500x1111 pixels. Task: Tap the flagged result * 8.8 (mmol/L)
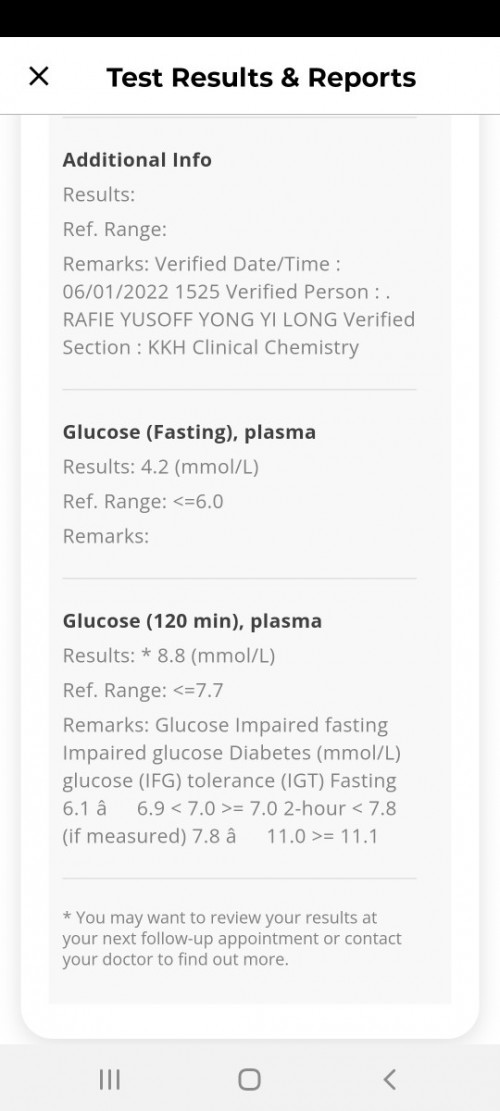(208, 656)
